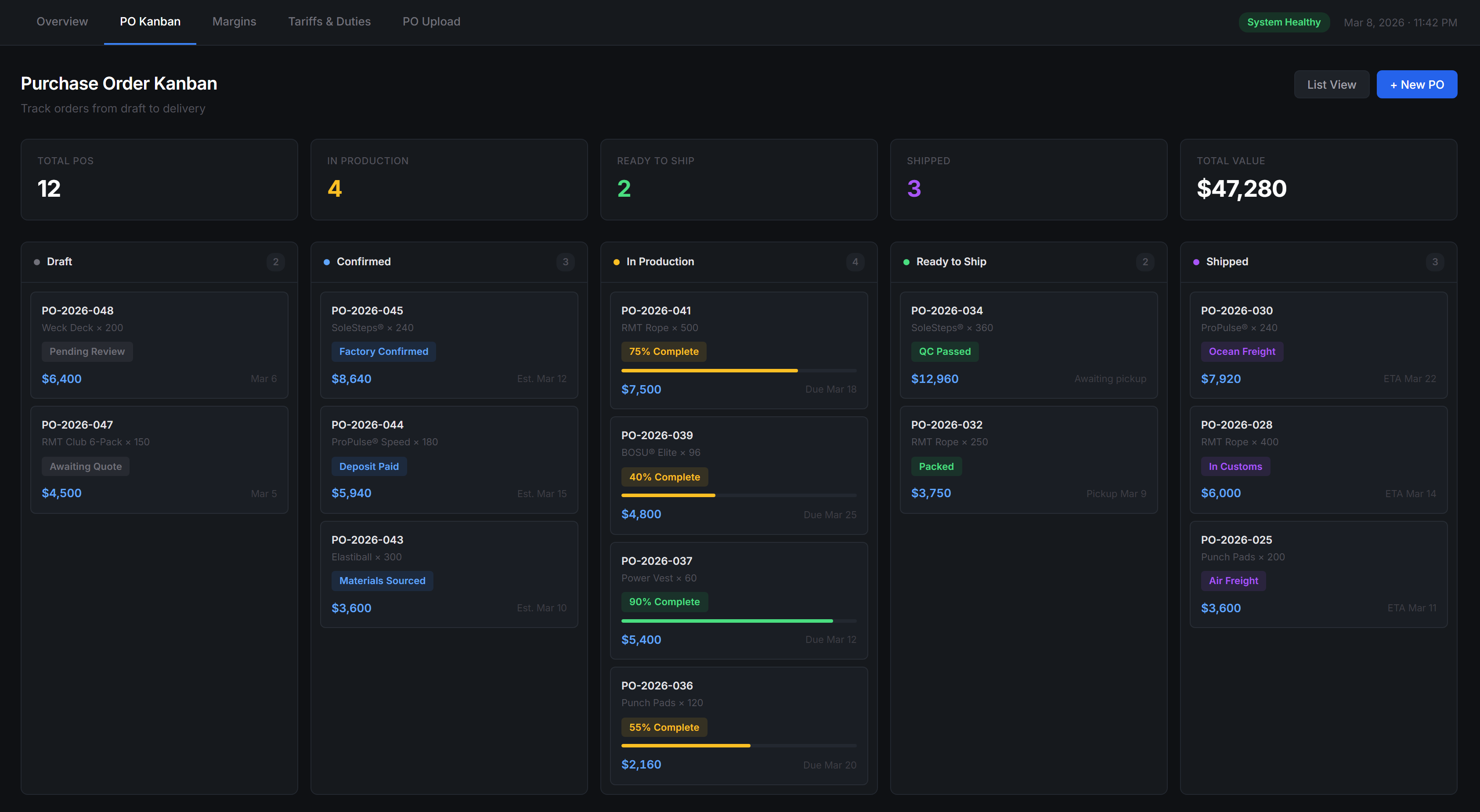Viewport: 1480px width, 812px height.
Task: Switch to List View
Action: click(1331, 84)
